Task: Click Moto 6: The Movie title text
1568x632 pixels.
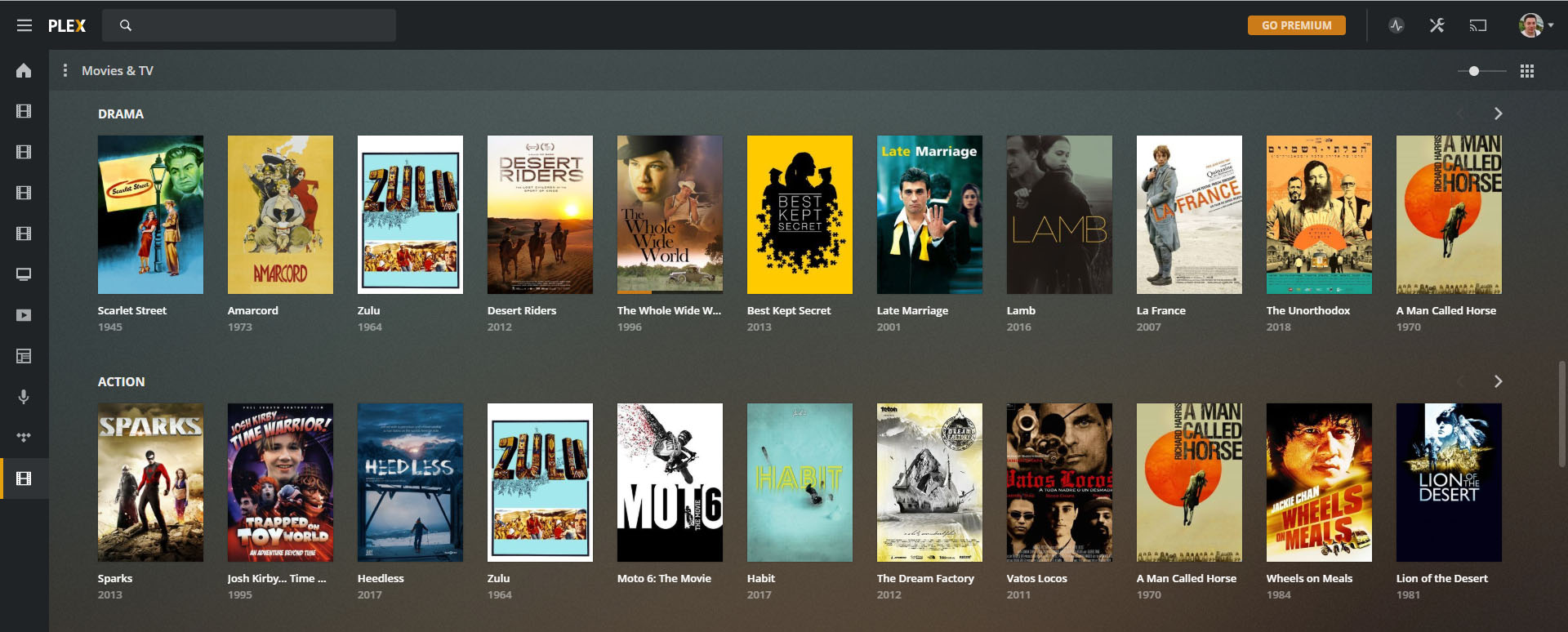Action: pos(664,578)
